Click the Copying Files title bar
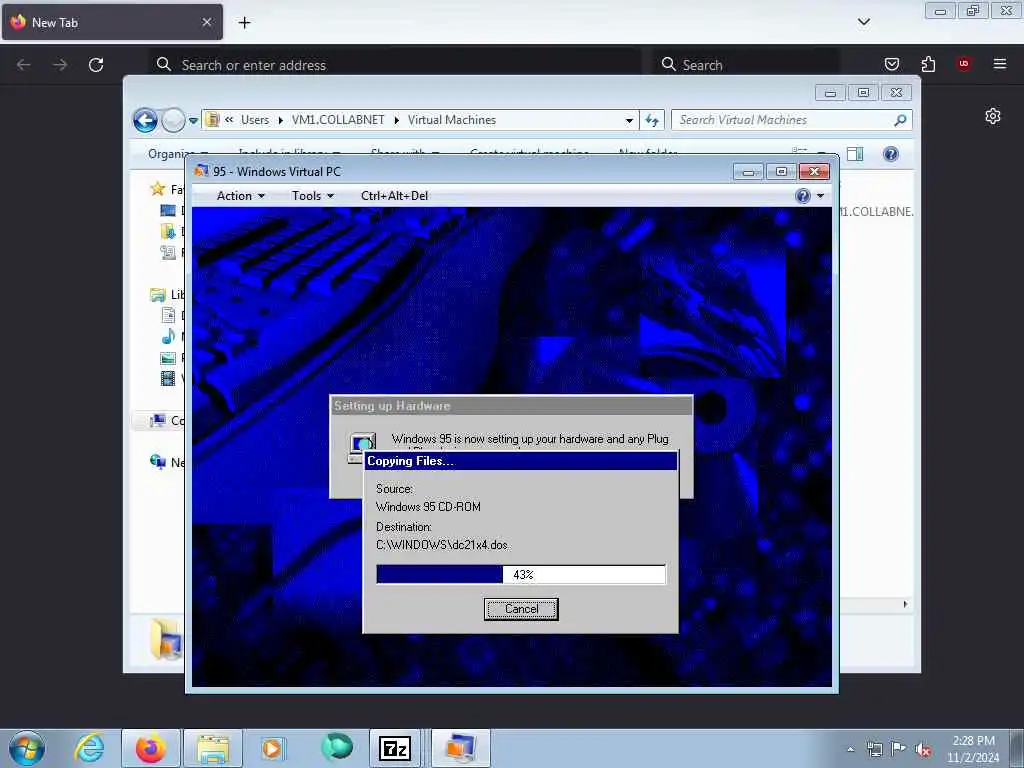1024x768 pixels. (x=520, y=461)
